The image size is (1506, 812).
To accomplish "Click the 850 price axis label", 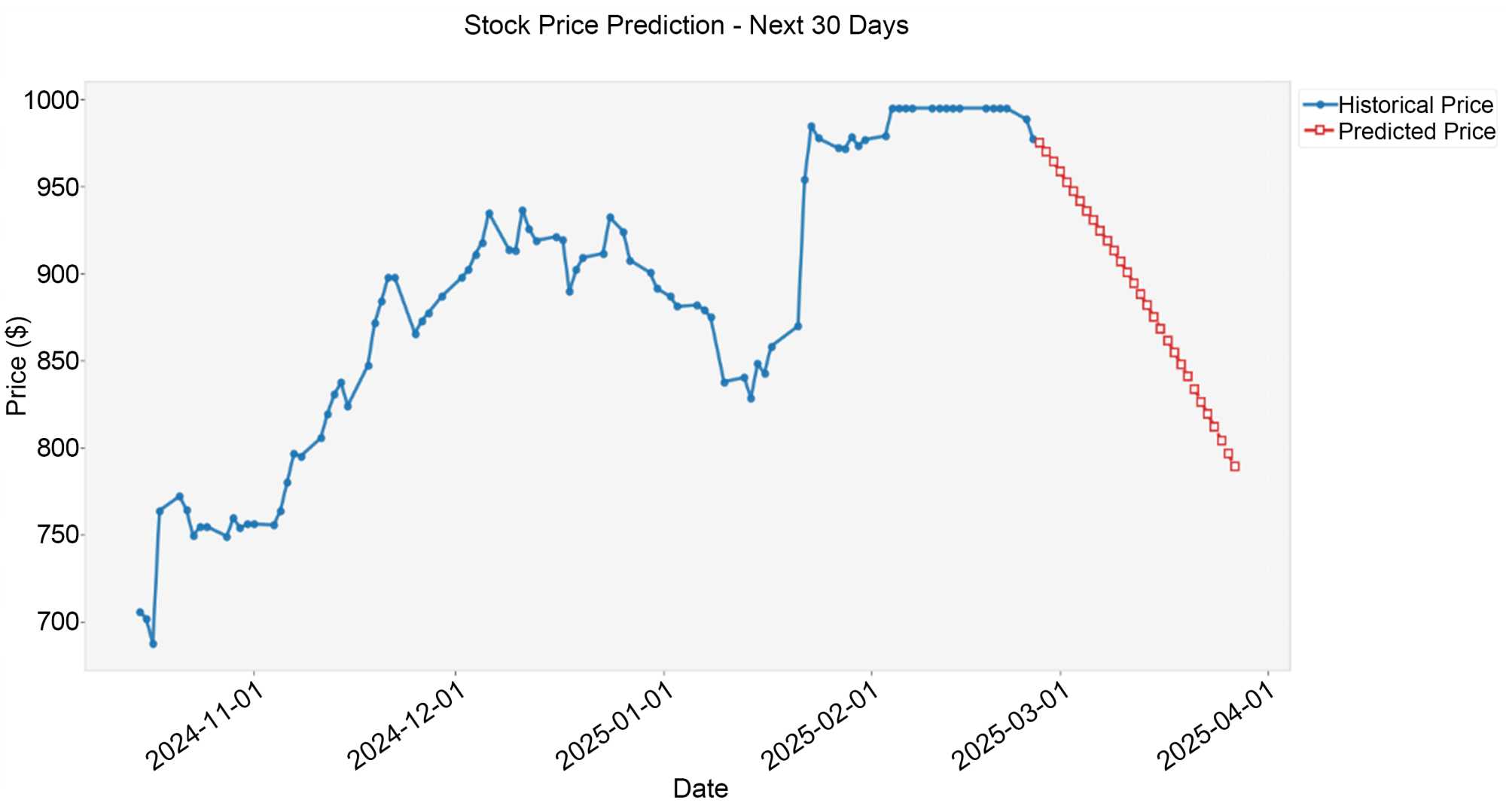I will [58, 361].
